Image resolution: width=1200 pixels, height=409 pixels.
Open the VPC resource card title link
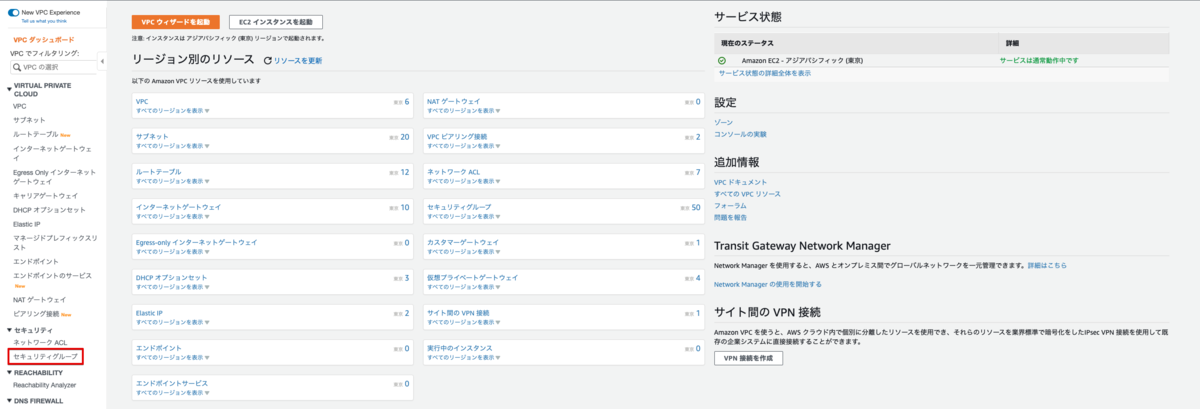point(141,101)
